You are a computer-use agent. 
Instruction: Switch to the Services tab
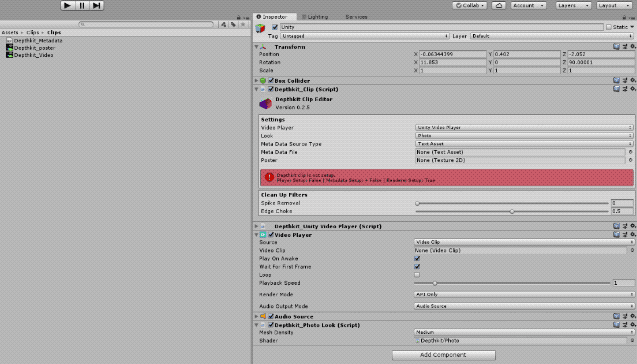(356, 17)
